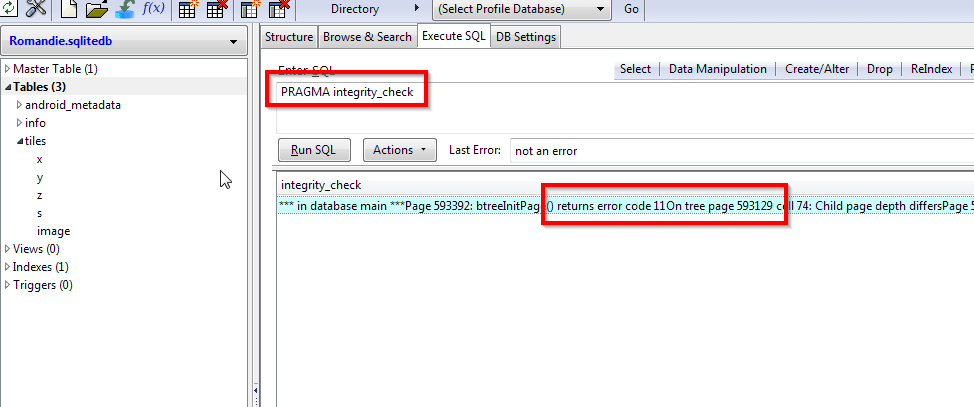Open the Actions dropdown button
The height and width of the screenshot is (407, 974).
tap(398, 150)
